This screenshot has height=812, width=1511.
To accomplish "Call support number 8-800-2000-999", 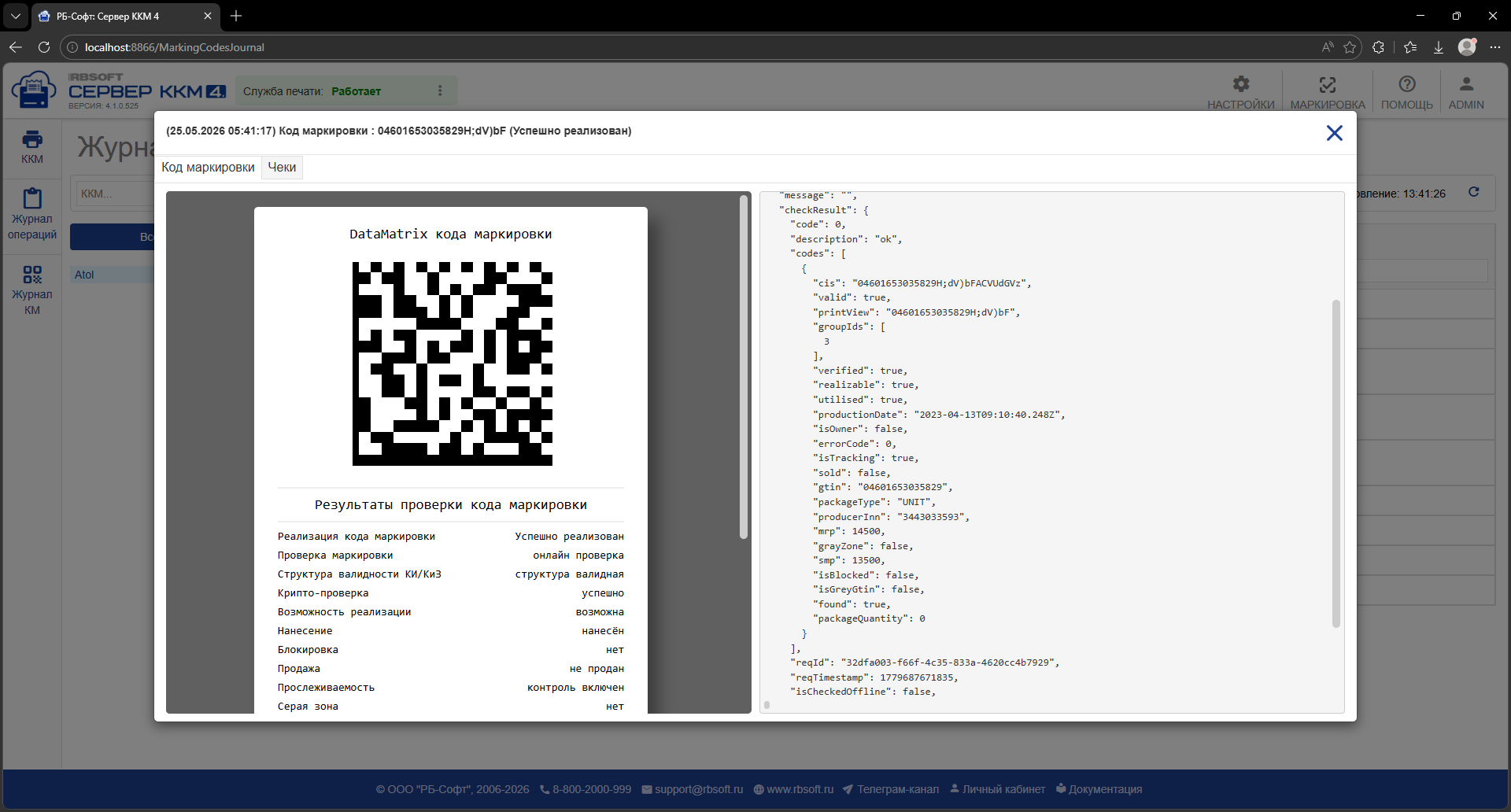I will 586,789.
